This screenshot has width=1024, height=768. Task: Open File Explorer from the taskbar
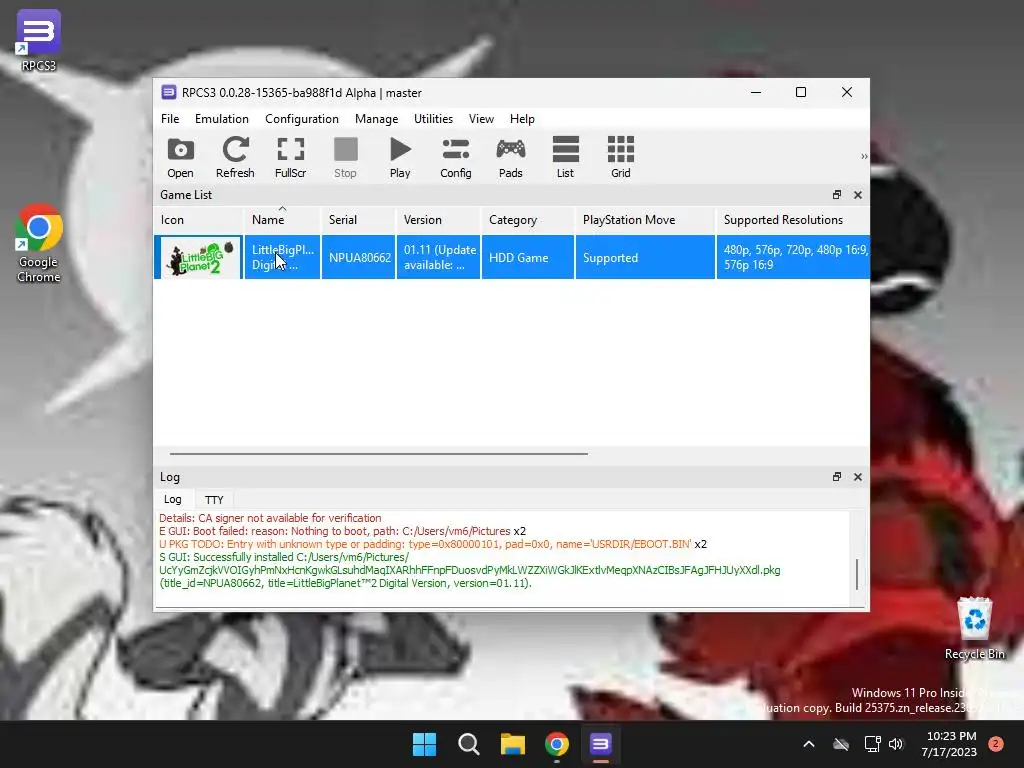513,744
